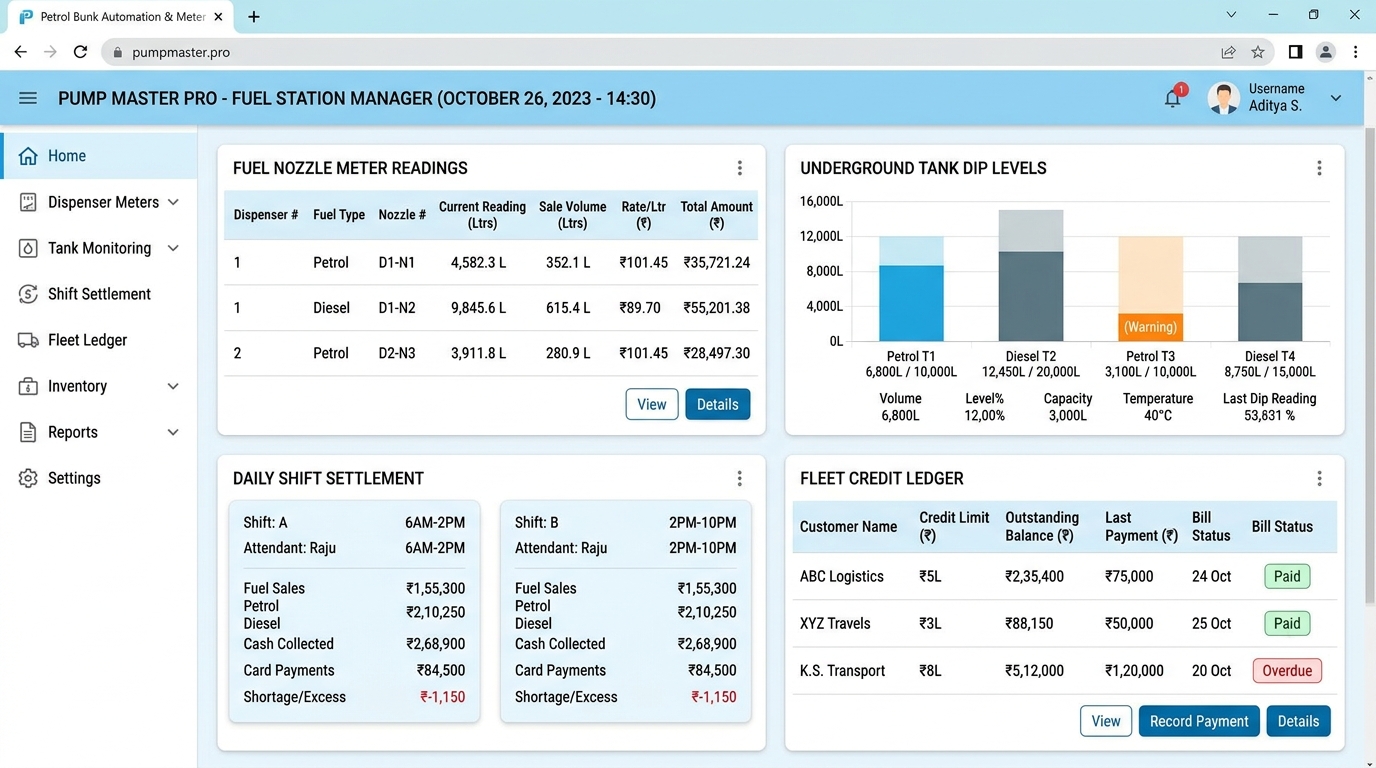Share this page from address bar

(1228, 52)
